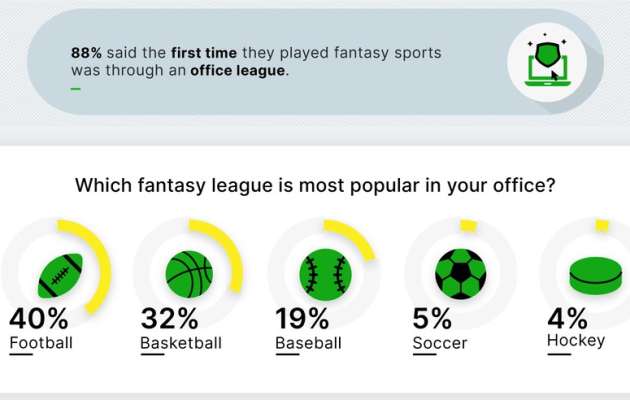Click the Baseball label
This screenshot has width=630, height=400.
(x=308, y=343)
